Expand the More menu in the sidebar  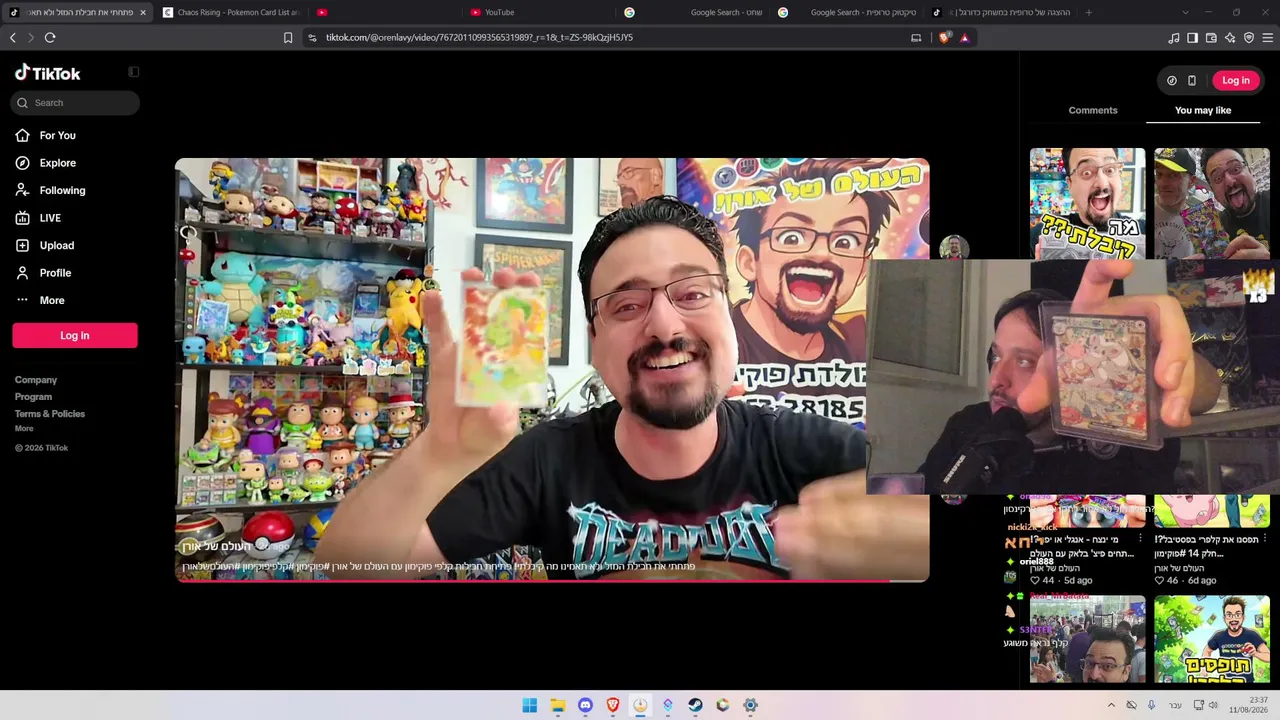point(52,300)
